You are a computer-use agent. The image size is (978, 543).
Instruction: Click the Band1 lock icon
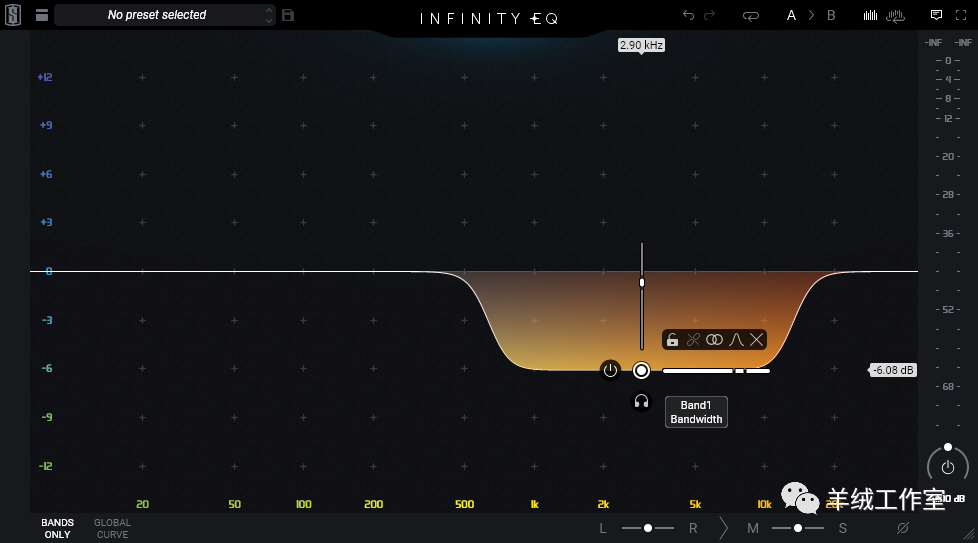pos(673,340)
